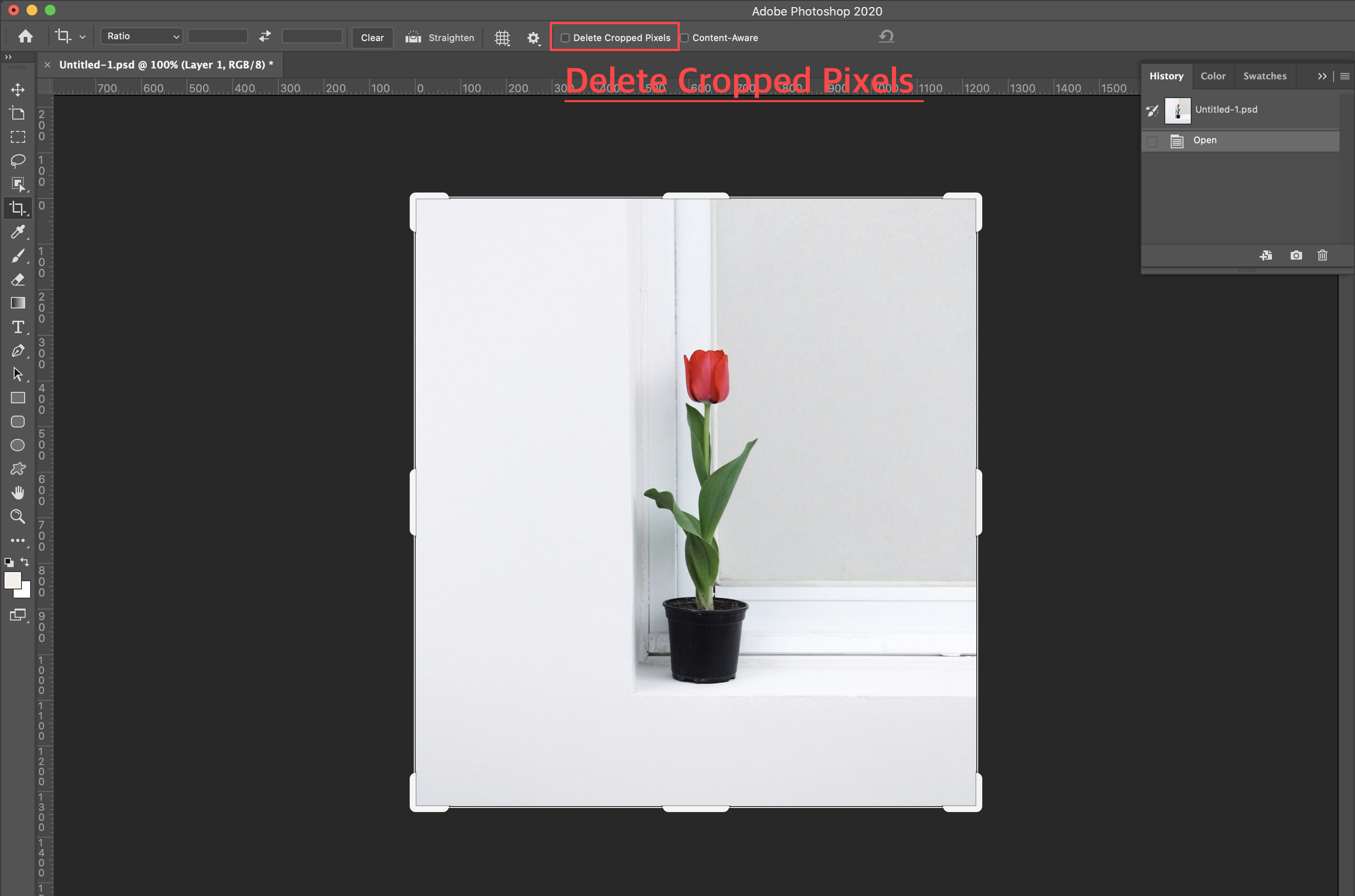Select the Eraser tool

pos(18,279)
